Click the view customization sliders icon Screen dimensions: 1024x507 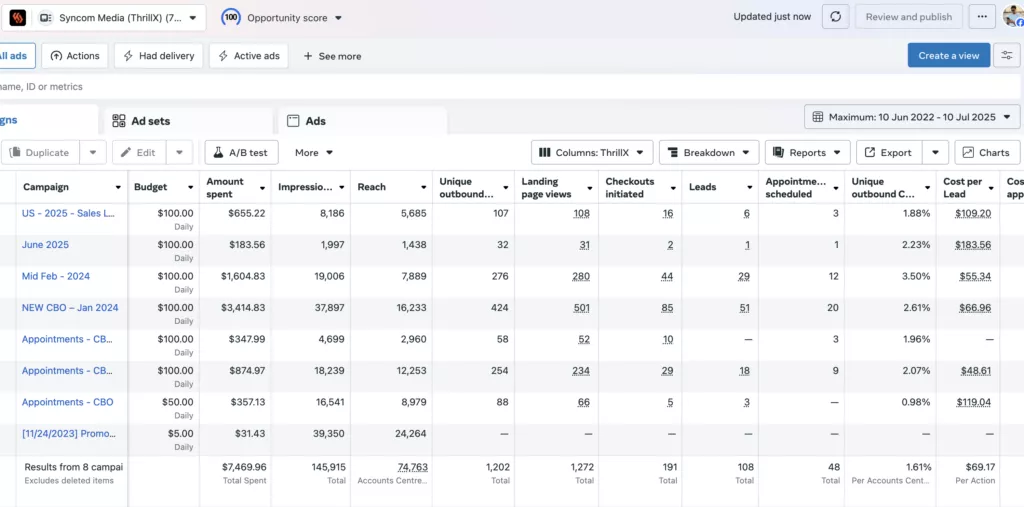point(1007,56)
